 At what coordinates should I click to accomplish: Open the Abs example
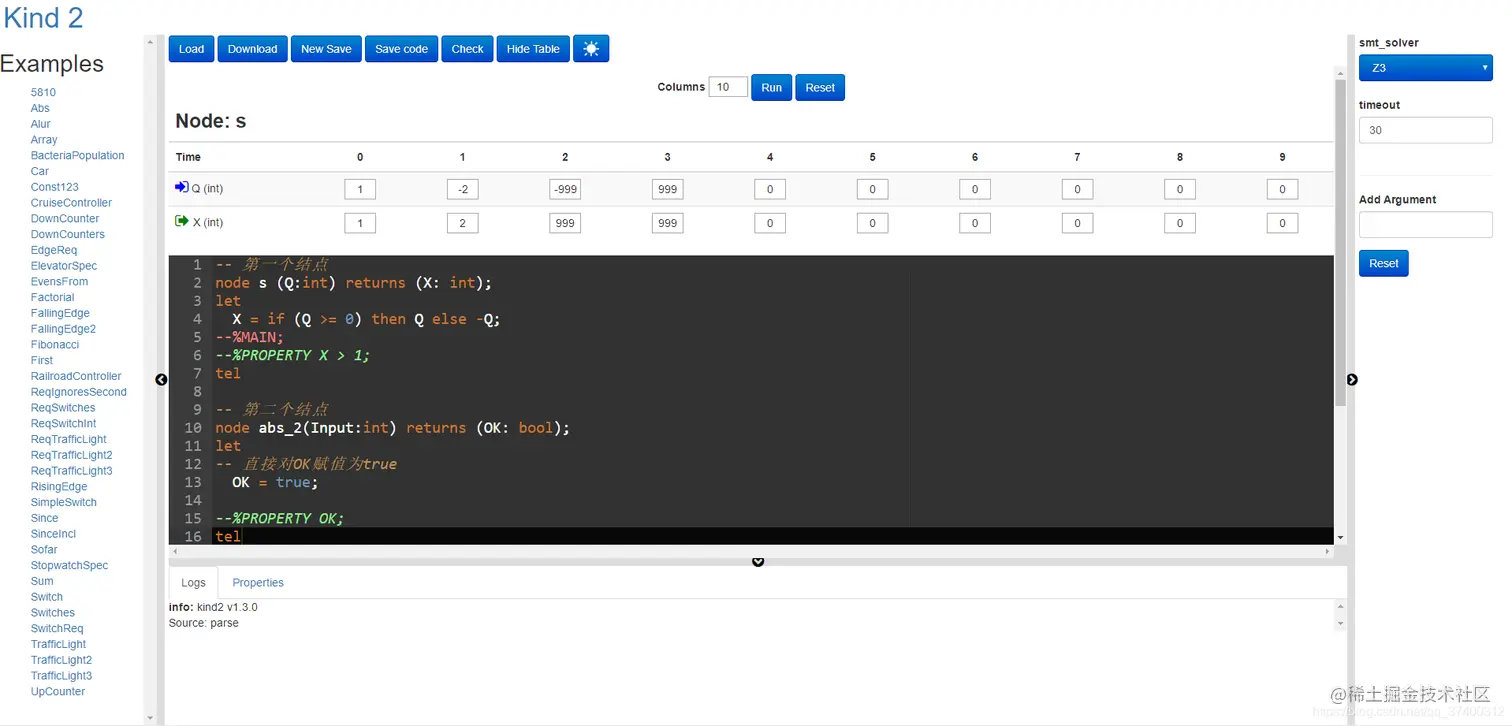pyautogui.click(x=40, y=108)
